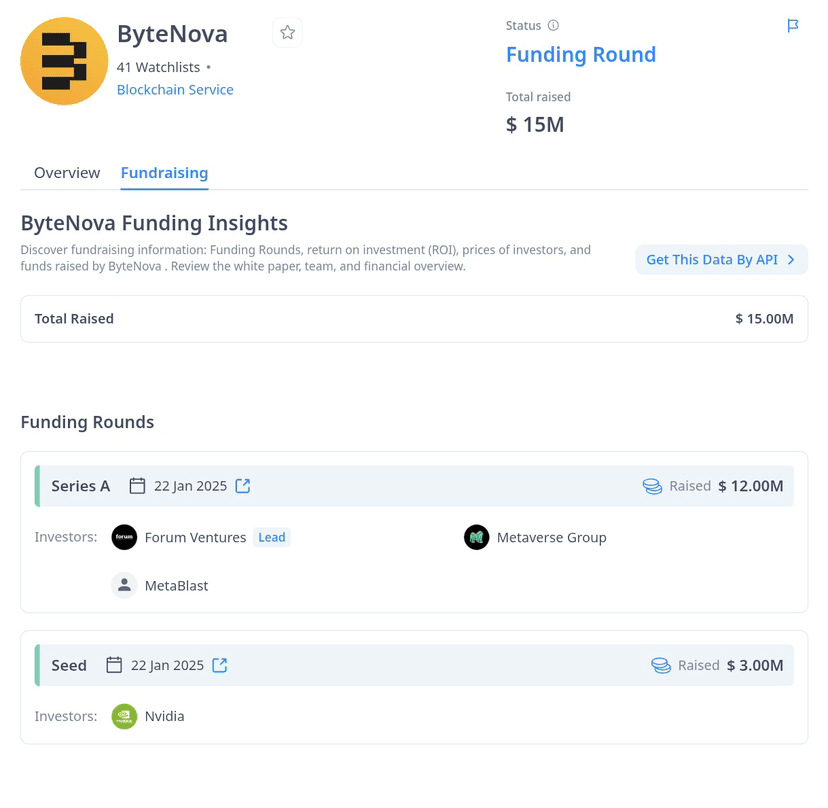Click the ByteNova logo

(x=64, y=61)
